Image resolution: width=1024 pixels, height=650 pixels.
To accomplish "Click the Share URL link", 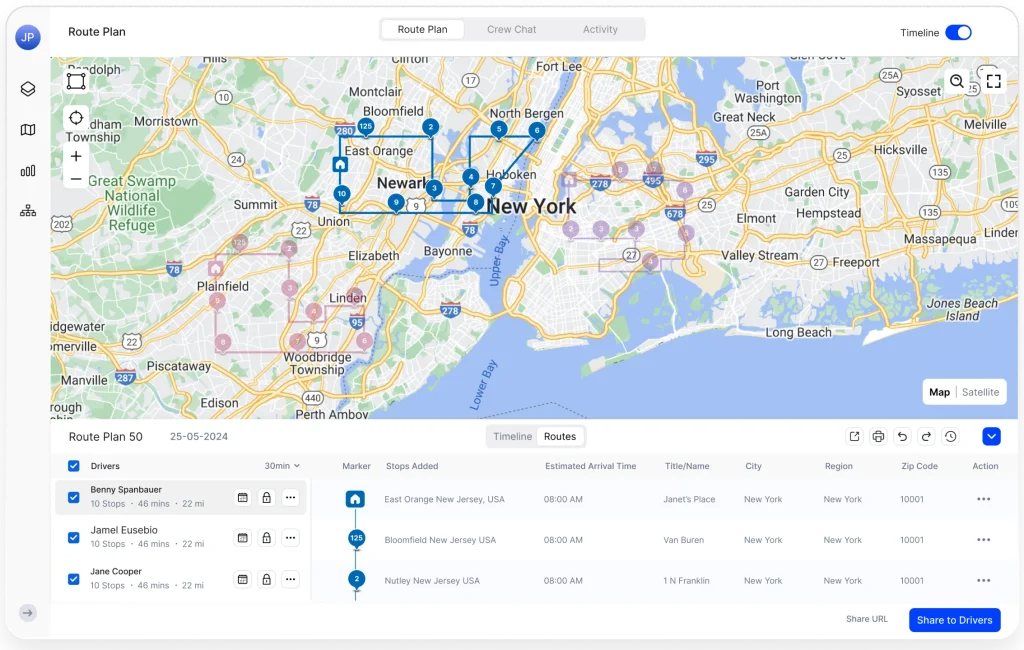I will click(x=867, y=619).
